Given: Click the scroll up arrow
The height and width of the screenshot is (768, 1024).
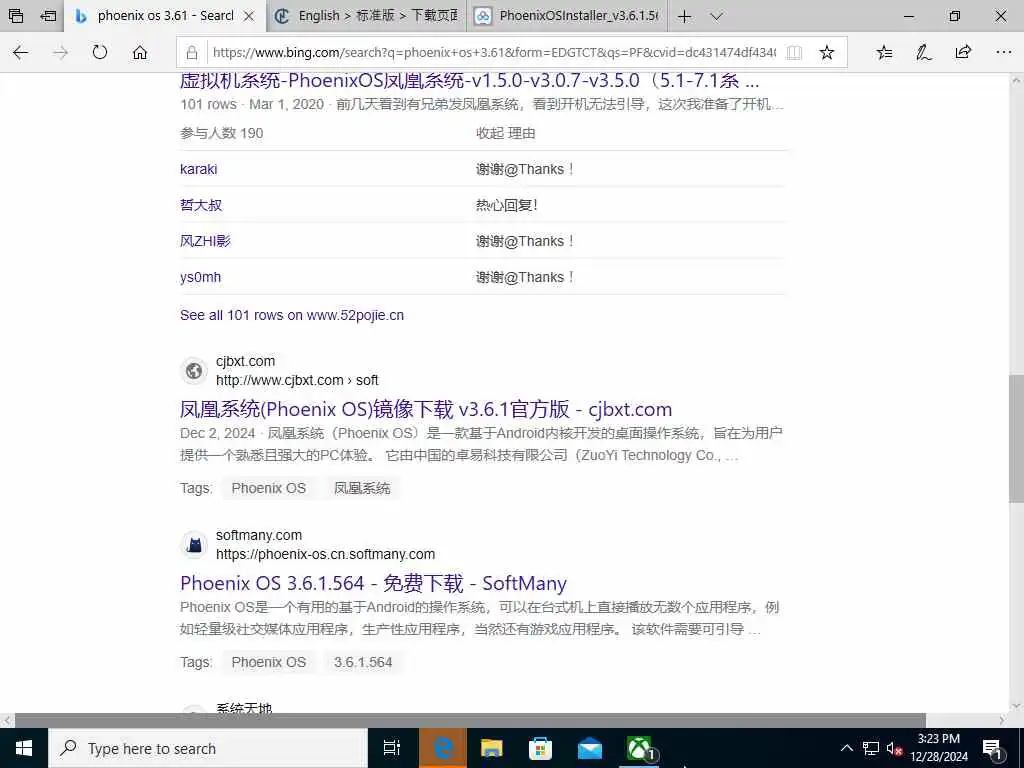Looking at the screenshot, I should (1016, 80).
